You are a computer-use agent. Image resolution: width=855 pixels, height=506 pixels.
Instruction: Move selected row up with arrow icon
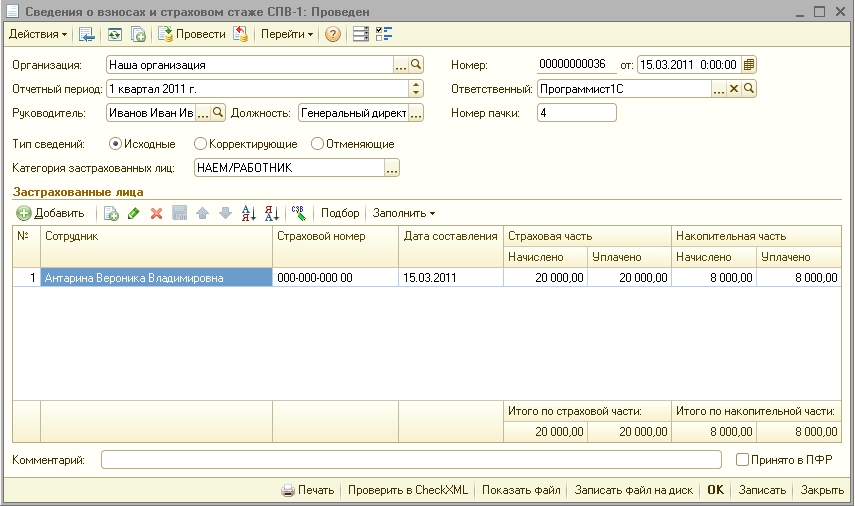coord(202,213)
